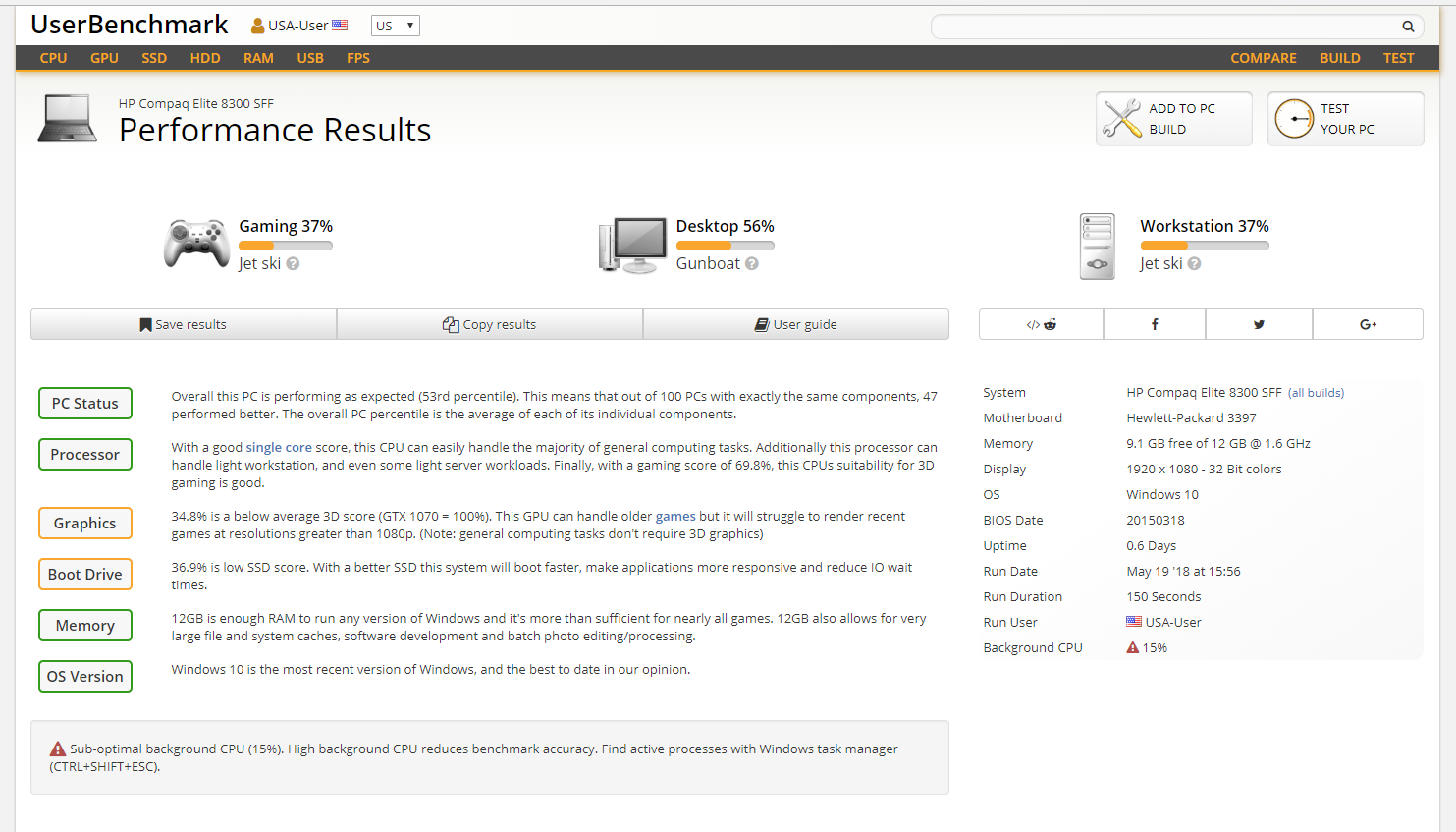This screenshot has height=832, width=1456.
Task: Share results on Google Plus
Action: click(1368, 324)
